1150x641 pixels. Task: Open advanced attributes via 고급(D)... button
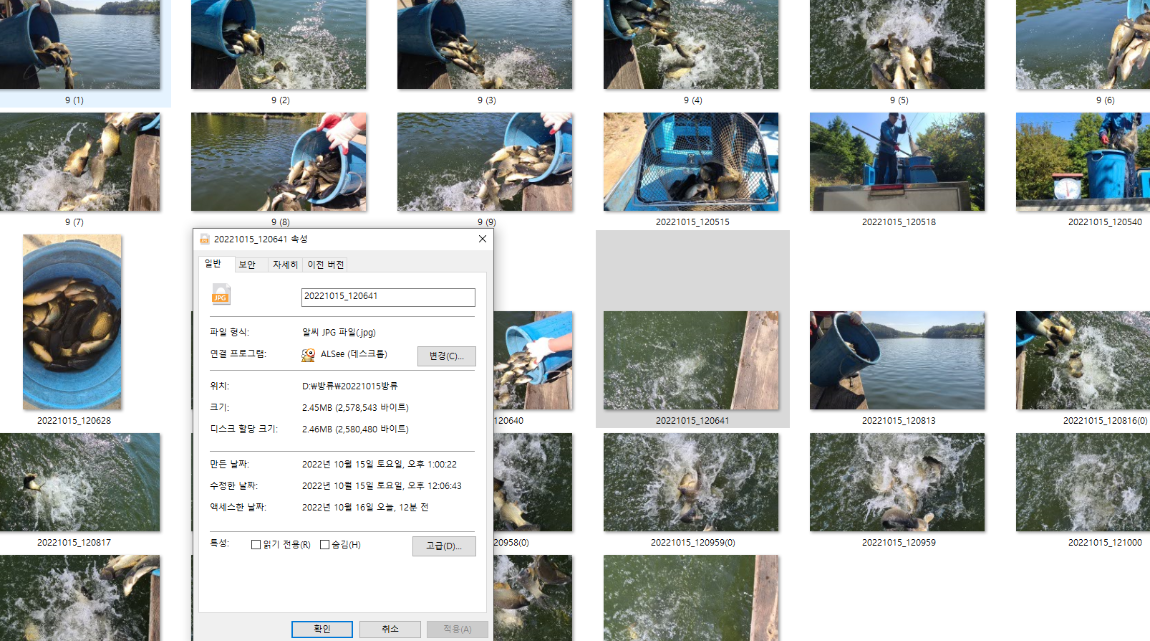coord(443,546)
